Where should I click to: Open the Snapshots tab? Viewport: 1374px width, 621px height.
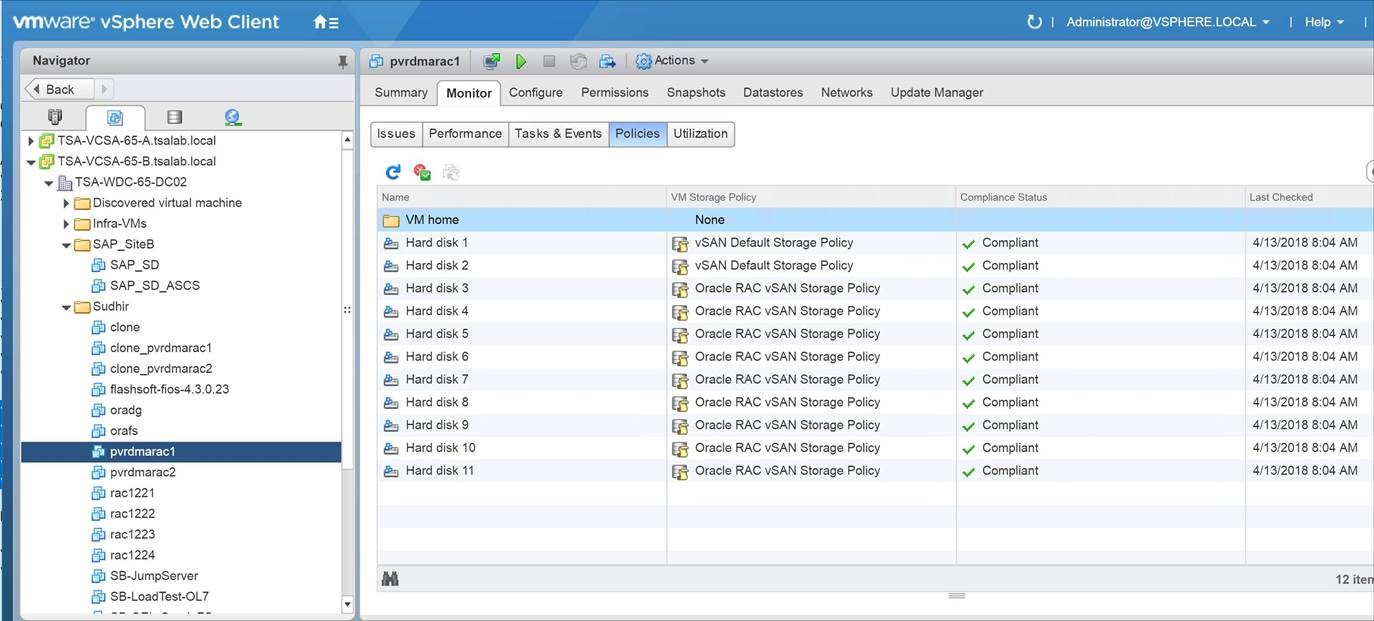pos(696,92)
